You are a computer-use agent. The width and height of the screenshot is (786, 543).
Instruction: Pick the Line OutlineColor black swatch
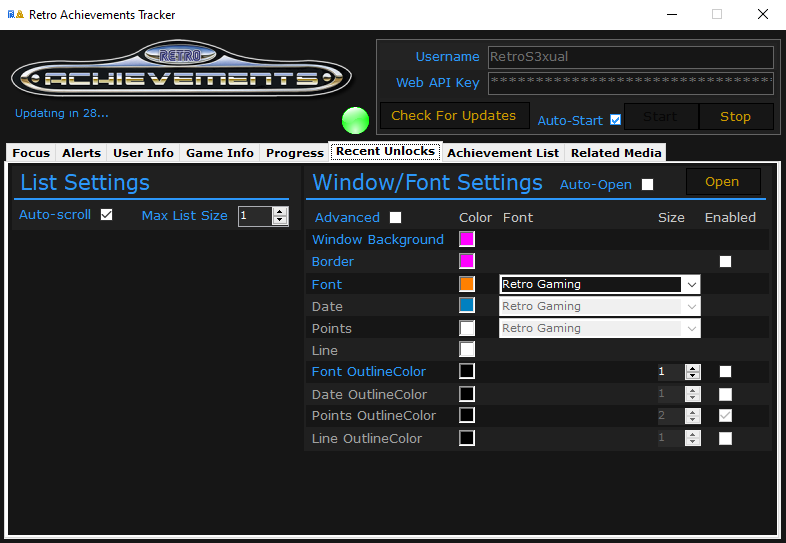tap(467, 438)
